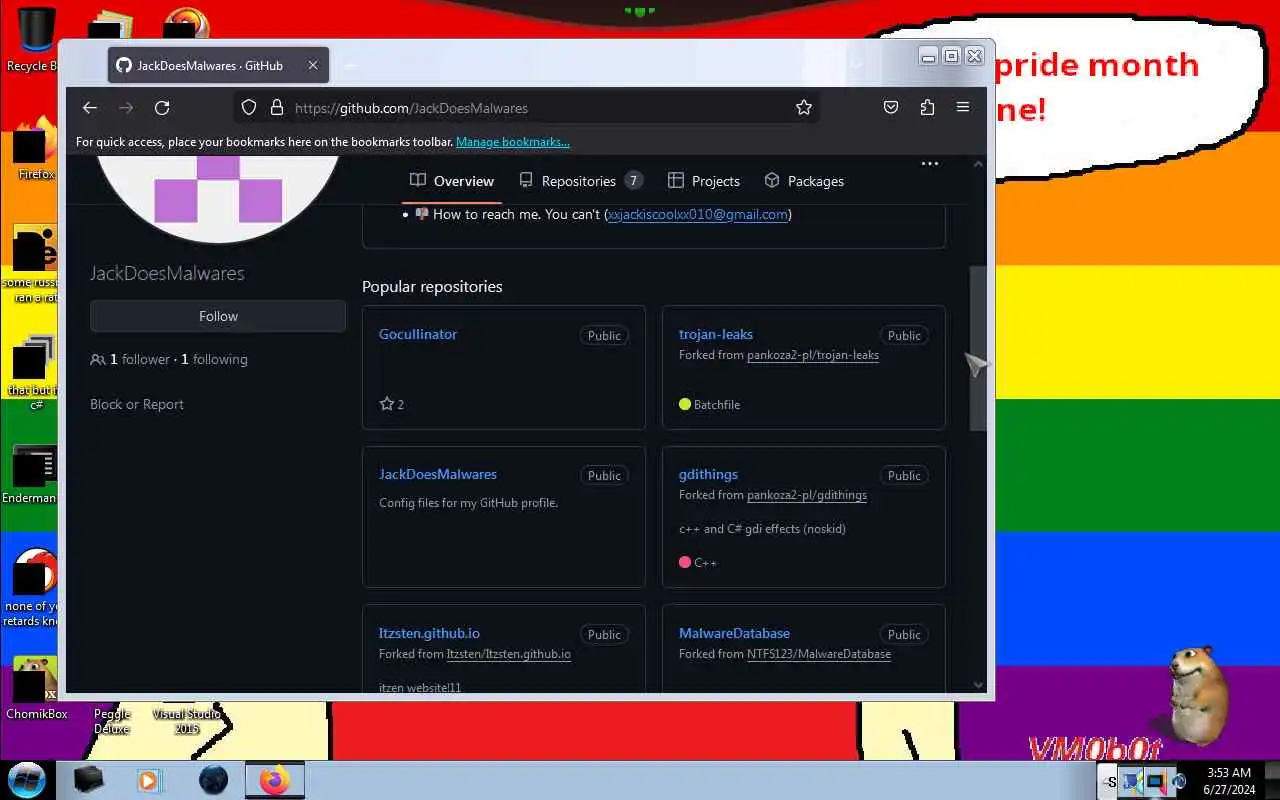The width and height of the screenshot is (1280, 800).
Task: Click the xxjackiscoolxx010@gmail.com email link
Action: (x=698, y=214)
